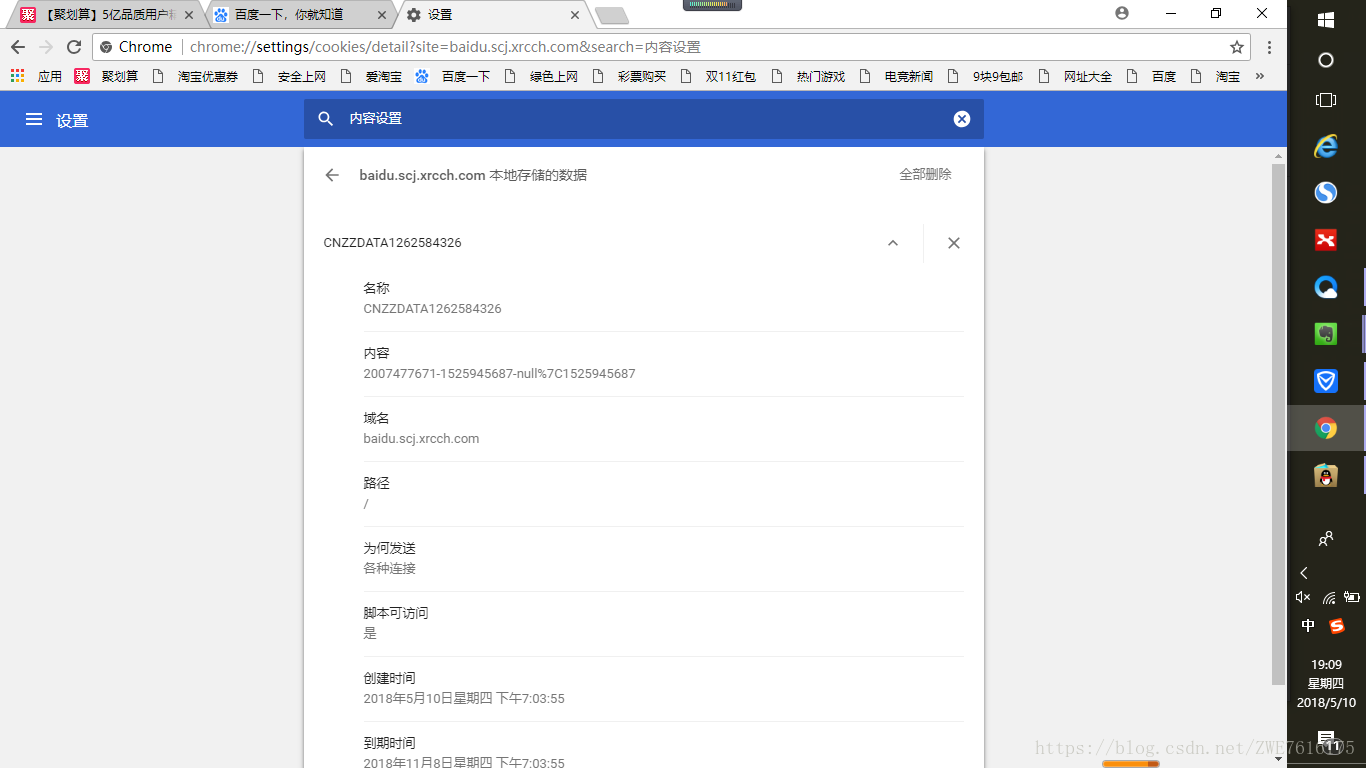Reload the current page
The height and width of the screenshot is (768, 1366).
pyautogui.click(x=74, y=47)
